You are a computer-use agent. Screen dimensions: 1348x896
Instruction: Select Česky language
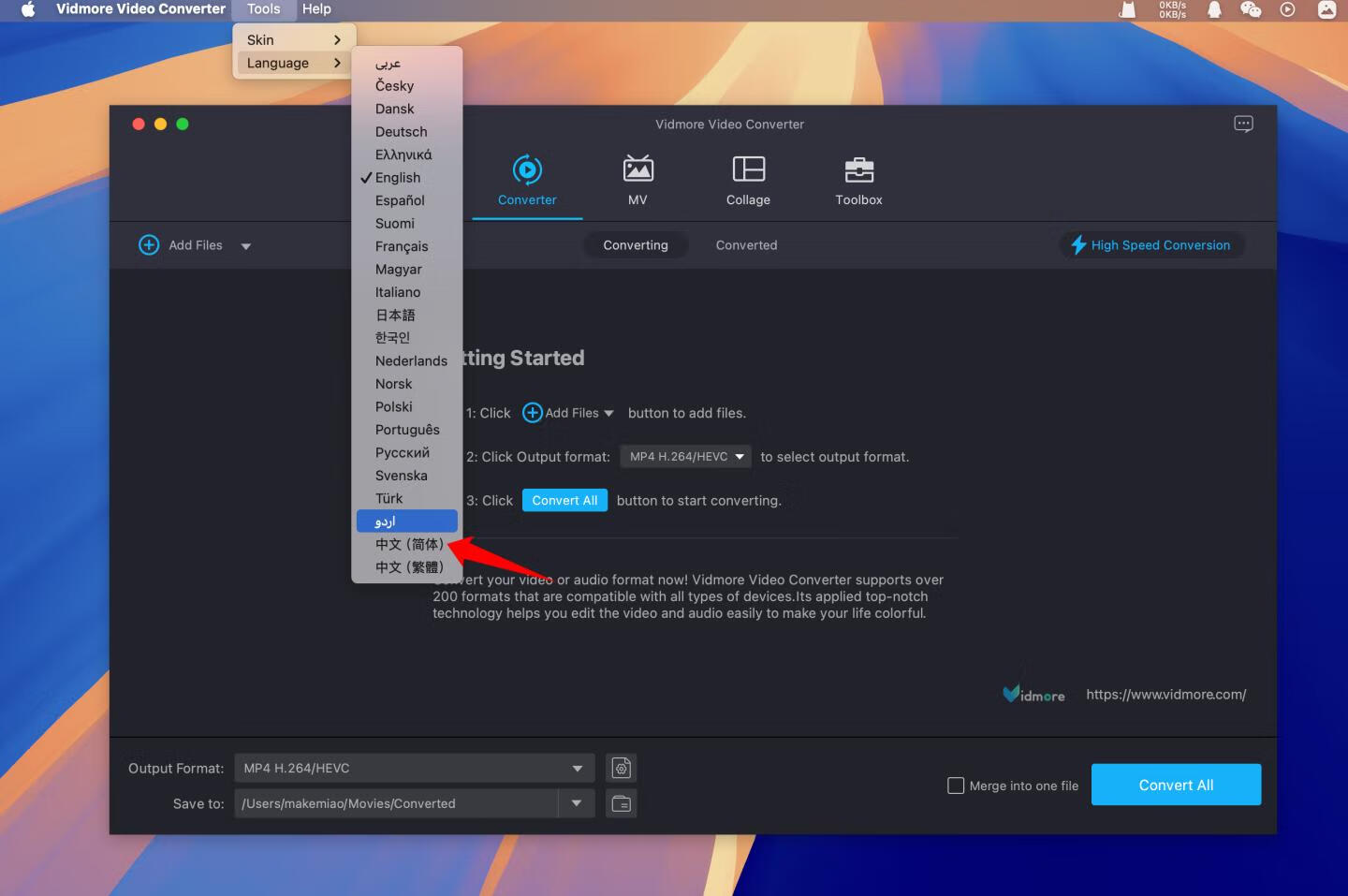pyautogui.click(x=407, y=85)
